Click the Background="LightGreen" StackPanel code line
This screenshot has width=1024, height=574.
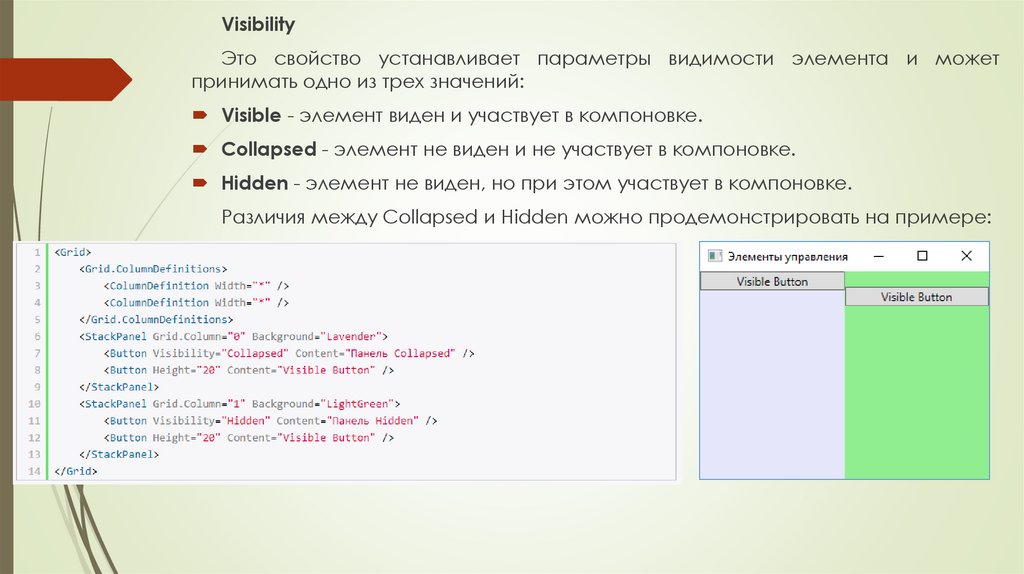tap(240, 404)
